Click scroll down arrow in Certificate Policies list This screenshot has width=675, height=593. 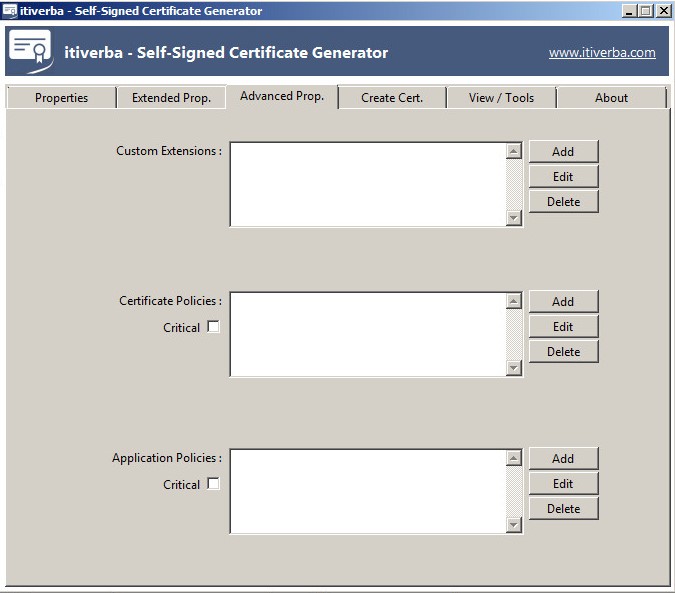(514, 368)
